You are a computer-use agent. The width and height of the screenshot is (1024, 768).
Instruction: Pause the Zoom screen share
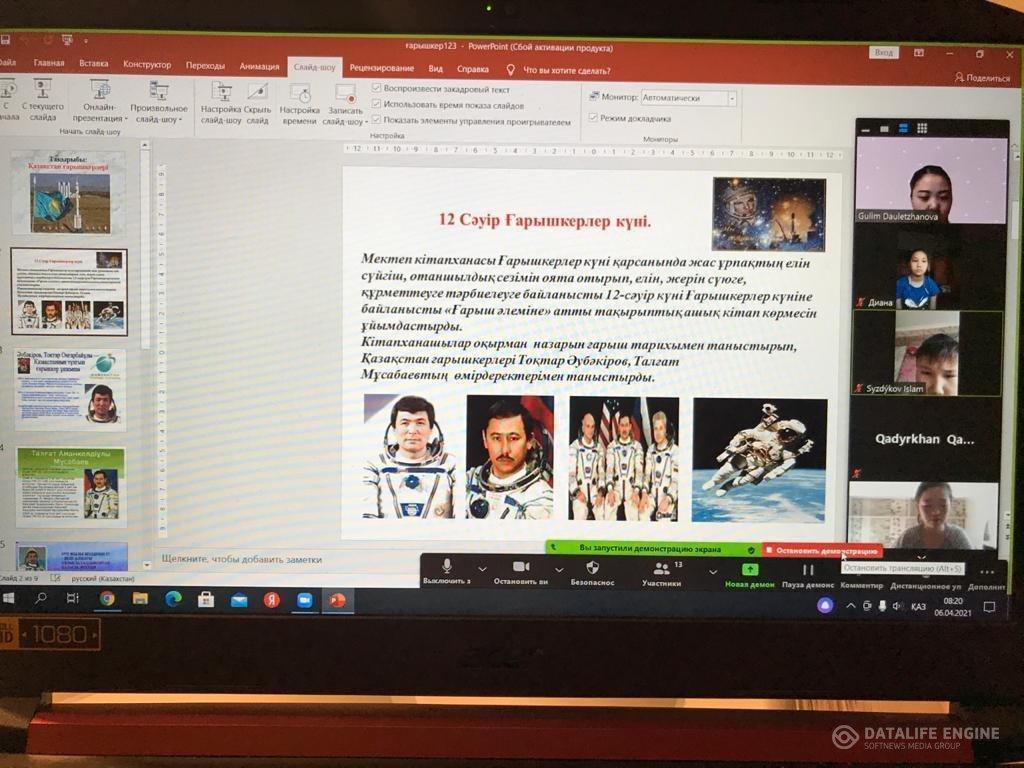pyautogui.click(x=808, y=569)
